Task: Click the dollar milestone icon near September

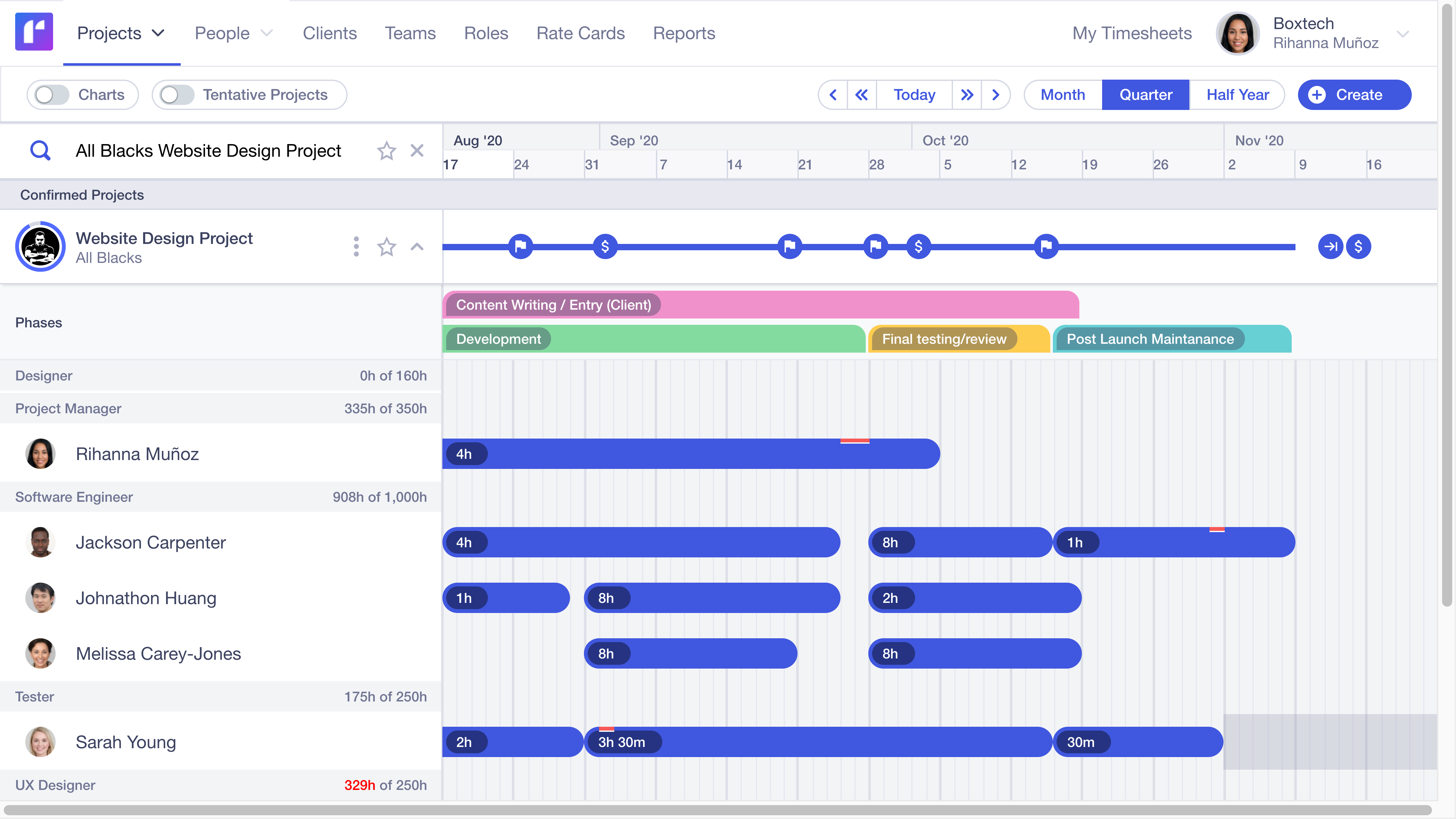Action: click(x=605, y=246)
